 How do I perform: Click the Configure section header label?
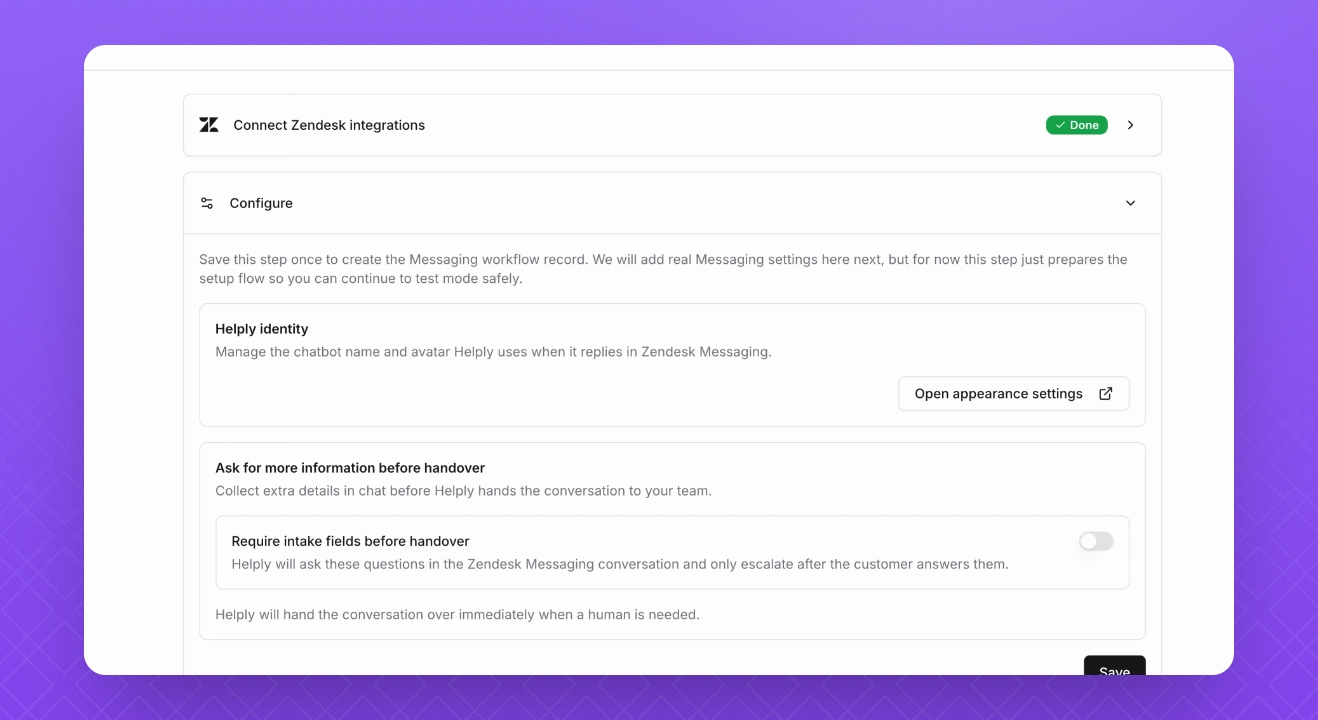click(261, 203)
